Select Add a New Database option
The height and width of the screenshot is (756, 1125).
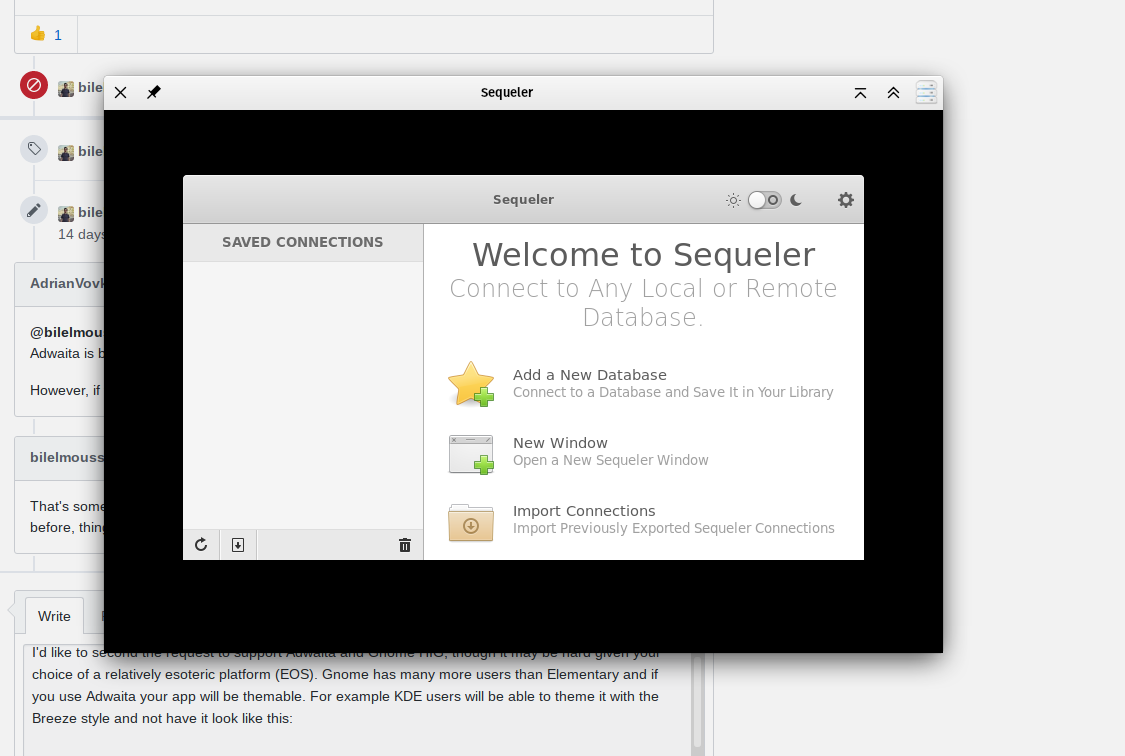641,384
